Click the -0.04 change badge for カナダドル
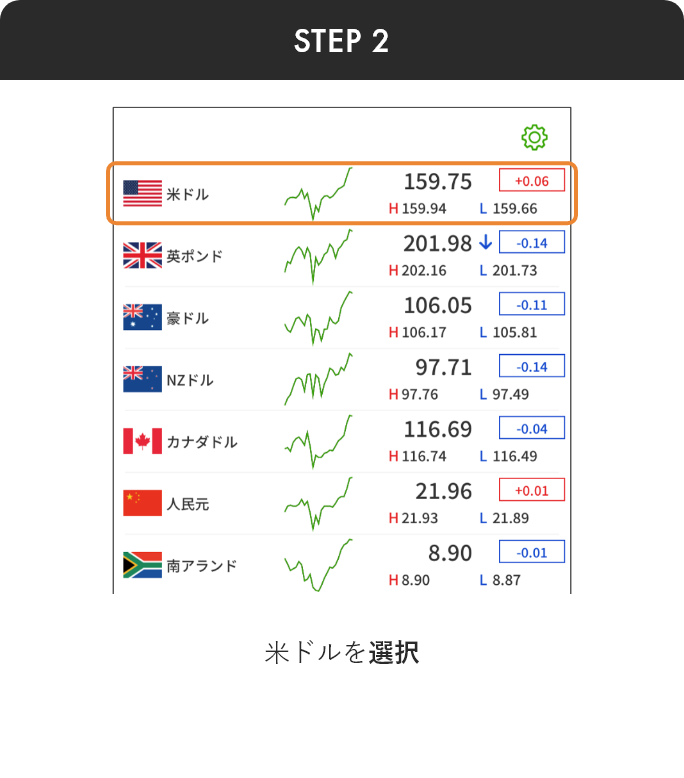 (x=532, y=428)
